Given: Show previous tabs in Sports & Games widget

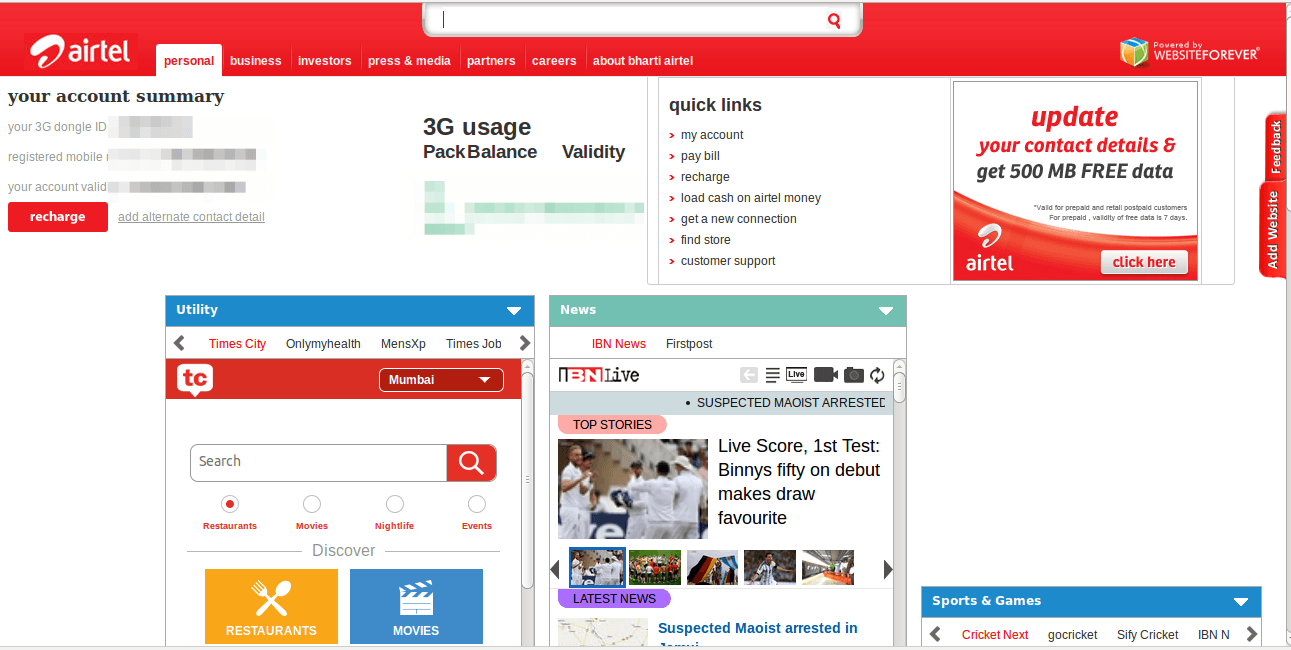Looking at the screenshot, I should [935, 634].
